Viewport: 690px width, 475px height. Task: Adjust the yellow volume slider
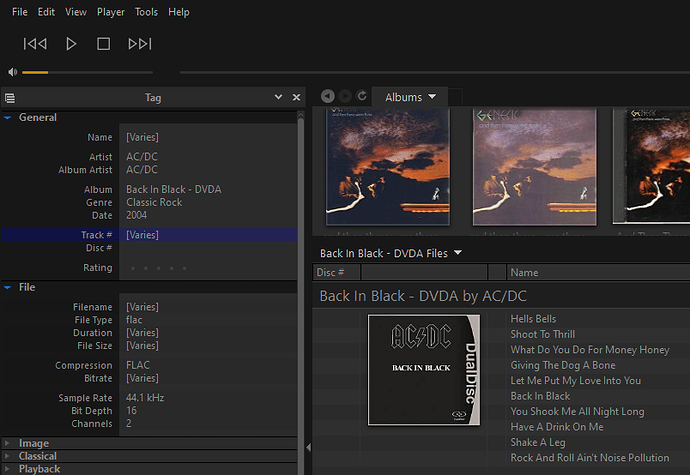pos(87,72)
